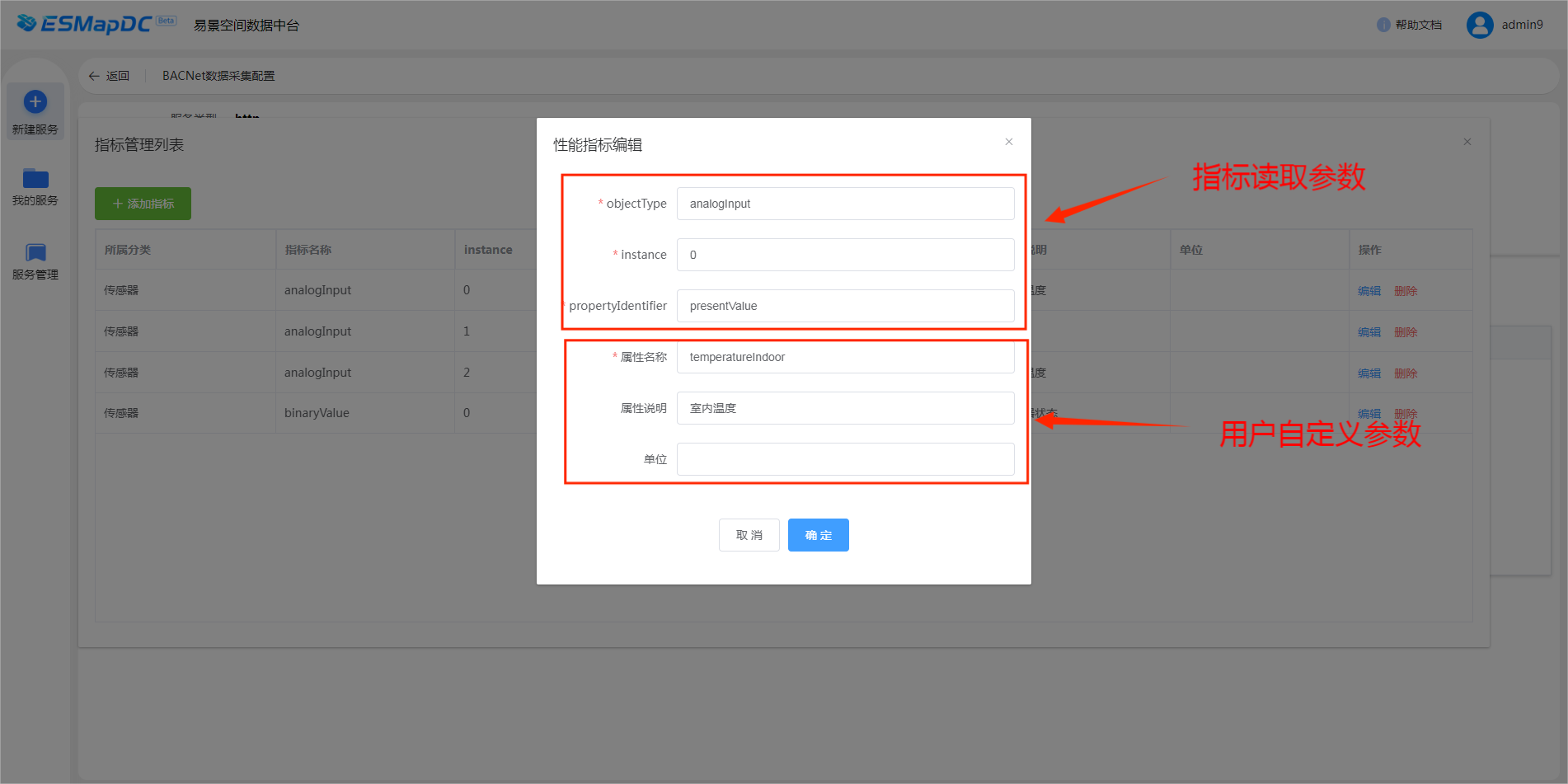Click delete link for instance 2 row

click(1406, 373)
